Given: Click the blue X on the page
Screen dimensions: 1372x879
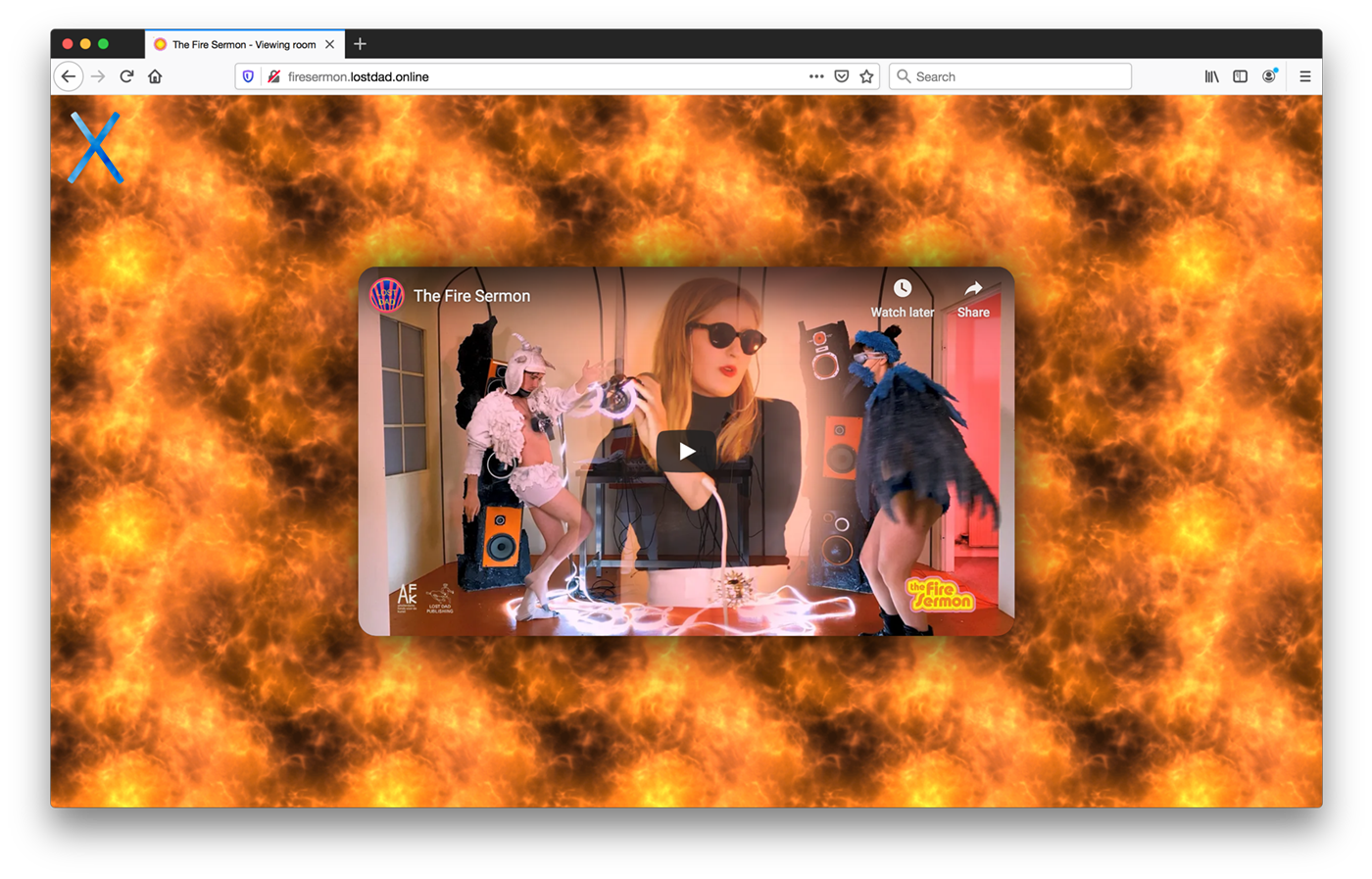Looking at the screenshot, I should (95, 148).
